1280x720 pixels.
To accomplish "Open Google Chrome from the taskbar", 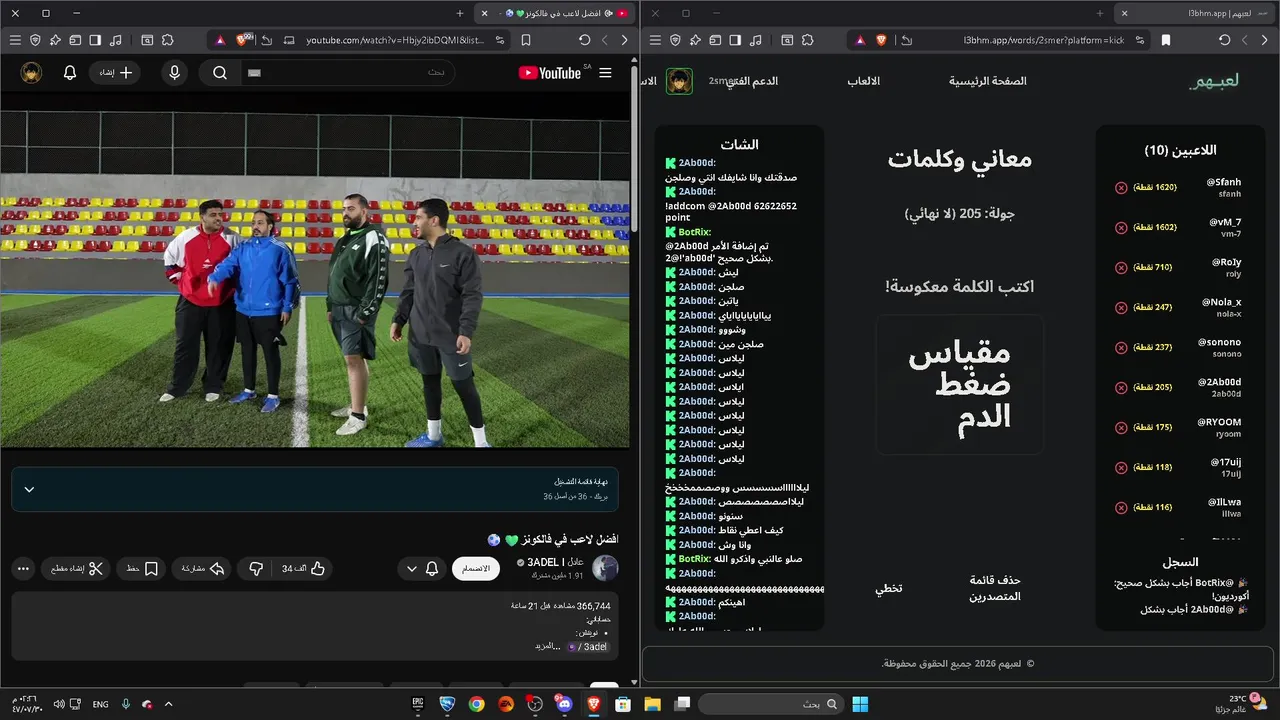I will (x=476, y=704).
